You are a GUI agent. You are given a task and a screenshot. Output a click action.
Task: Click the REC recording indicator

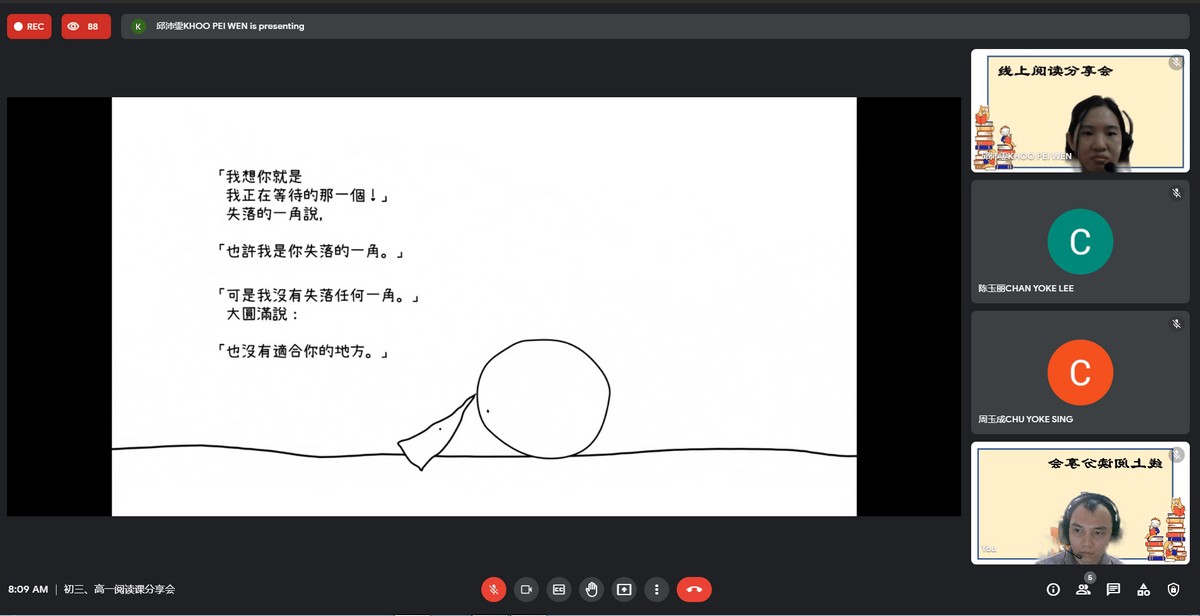[29, 26]
